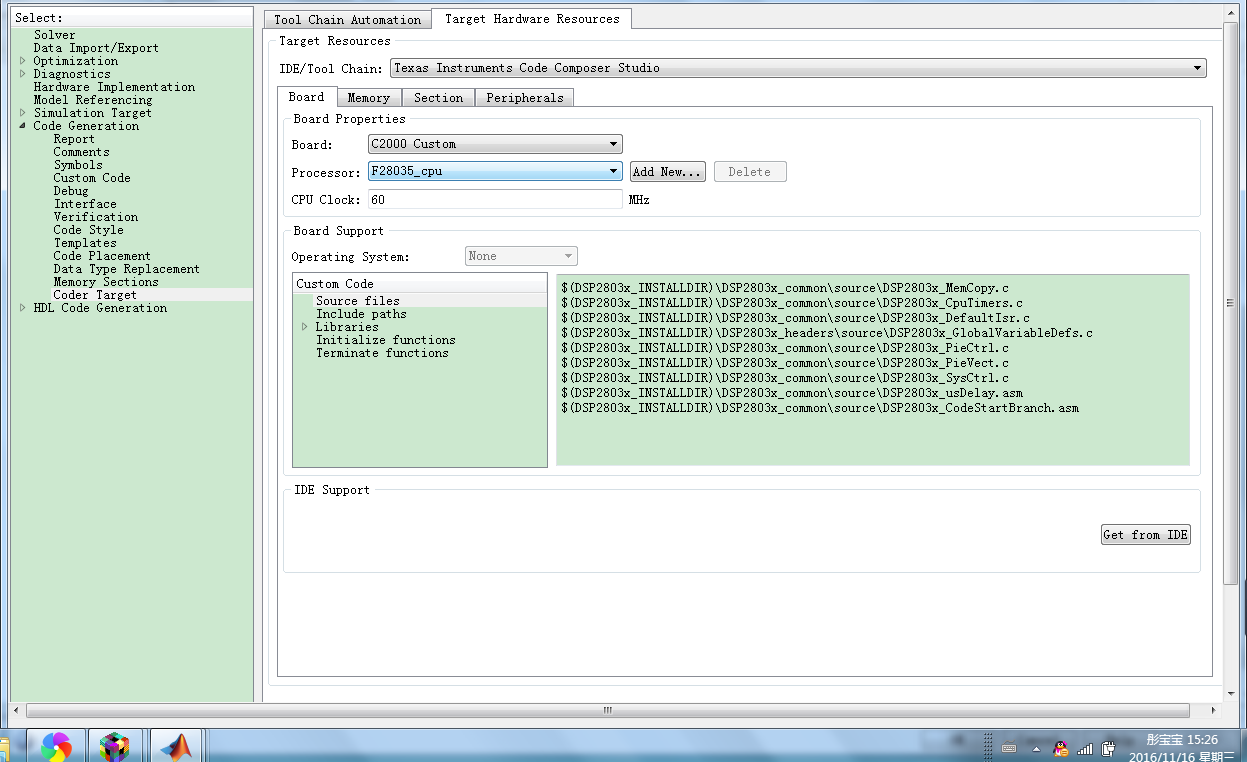
Task: Select Data Import/Export in the tree
Action: point(96,48)
